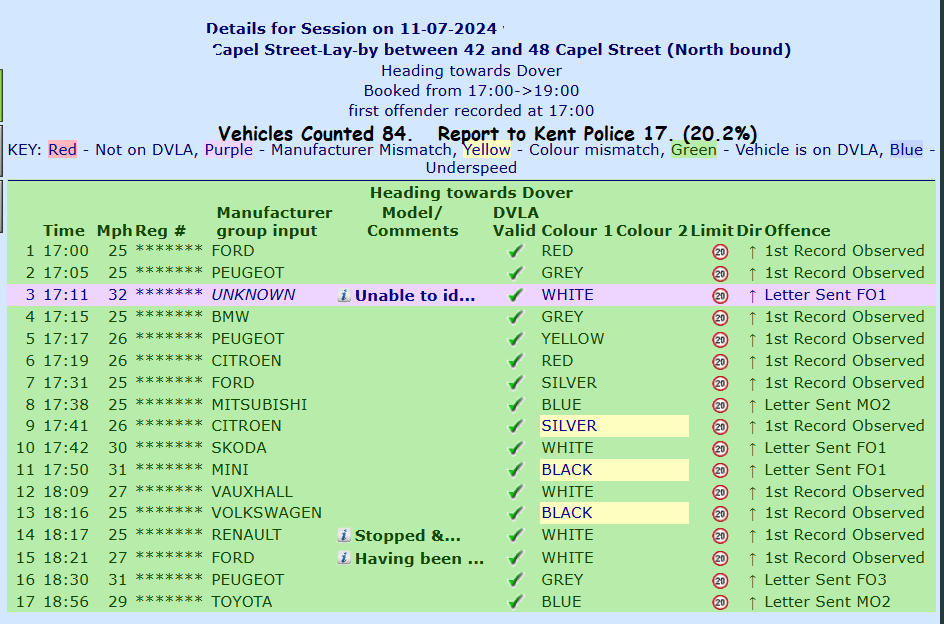Click 'Letter Sent MO2' in MITSUBISHI row
The height and width of the screenshot is (624, 944).
(x=827, y=405)
